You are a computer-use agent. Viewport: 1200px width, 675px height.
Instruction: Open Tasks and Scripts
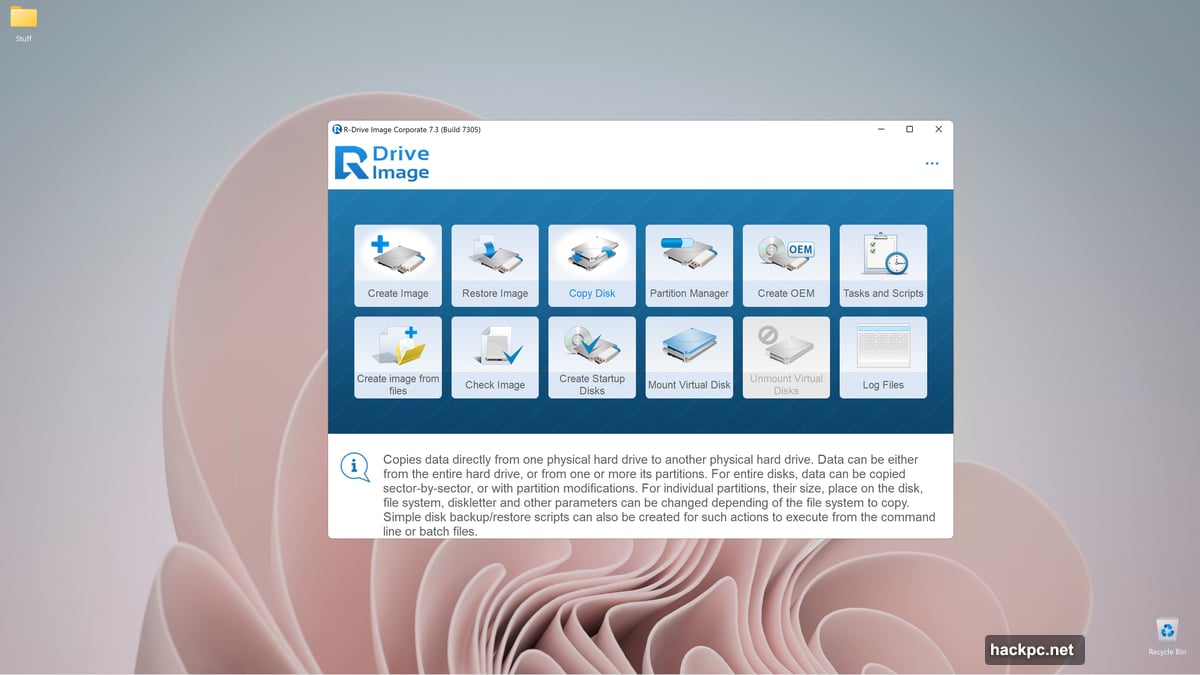tap(883, 265)
